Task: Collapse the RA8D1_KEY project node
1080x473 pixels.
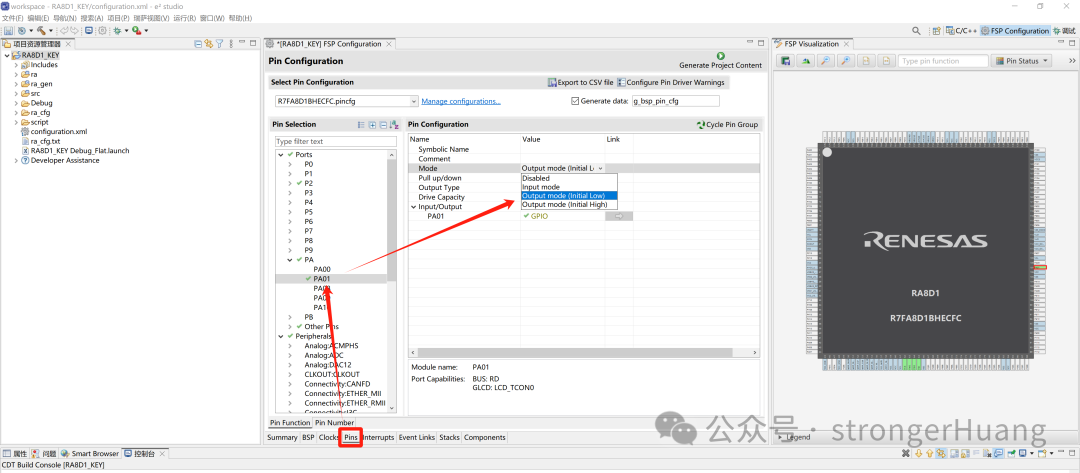Action: pos(7,55)
